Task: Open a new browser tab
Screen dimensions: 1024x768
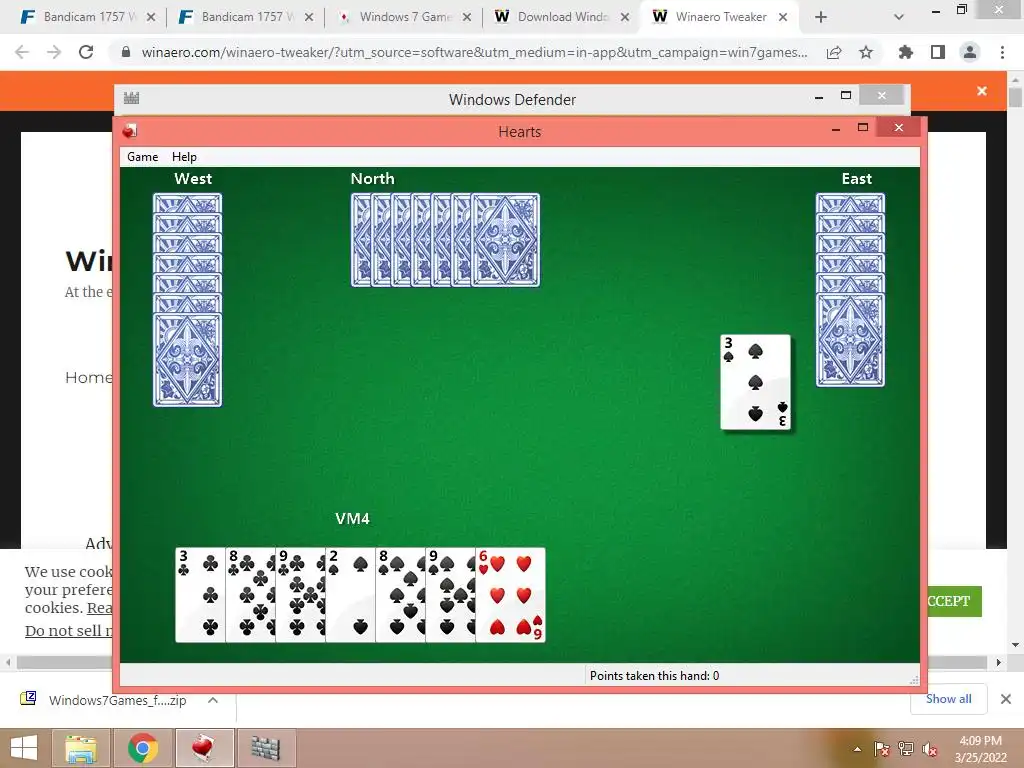Action: click(x=821, y=17)
